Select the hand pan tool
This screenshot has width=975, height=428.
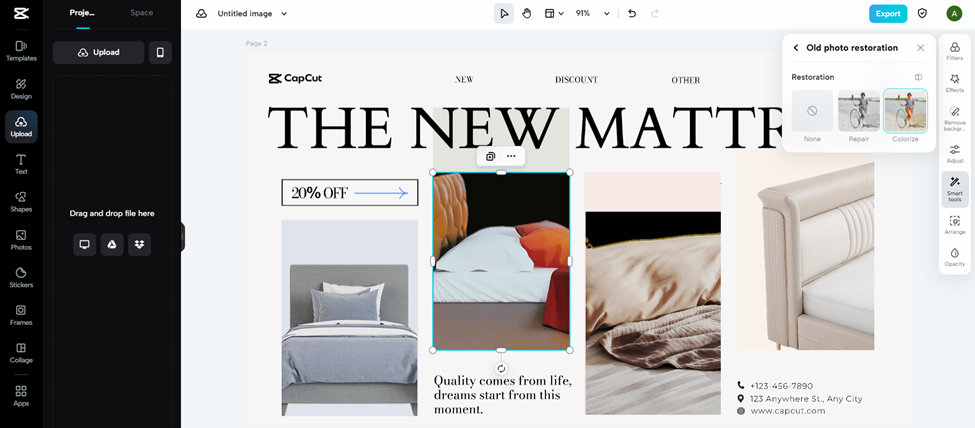pyautogui.click(x=527, y=14)
